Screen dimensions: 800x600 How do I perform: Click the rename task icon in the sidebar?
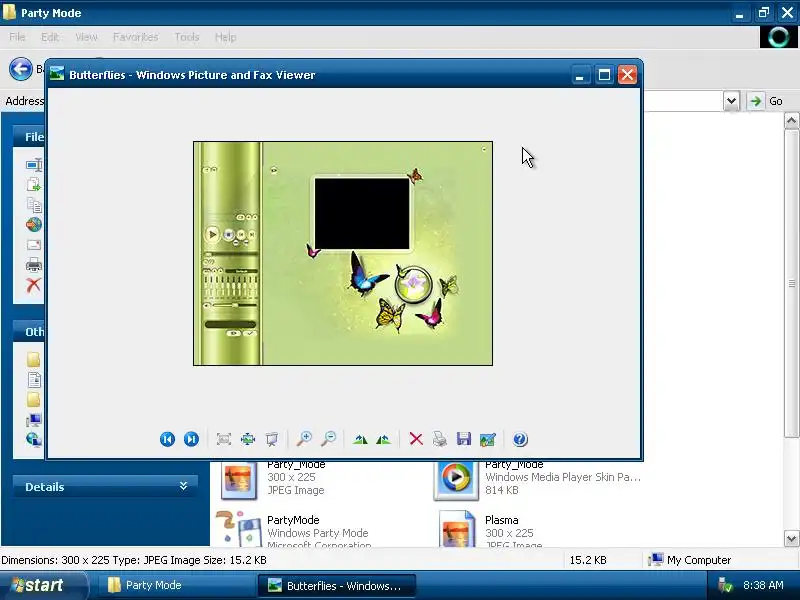pos(34,165)
